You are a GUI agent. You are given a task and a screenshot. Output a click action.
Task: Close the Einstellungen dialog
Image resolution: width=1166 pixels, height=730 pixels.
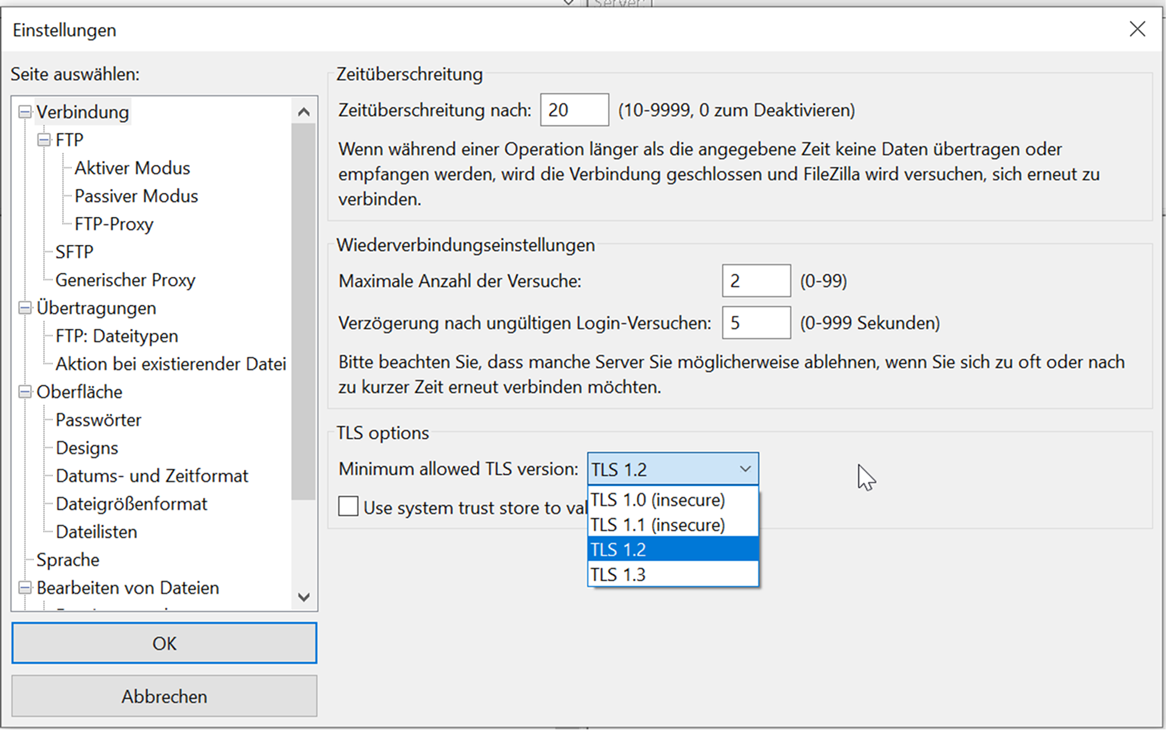[x=1137, y=29]
